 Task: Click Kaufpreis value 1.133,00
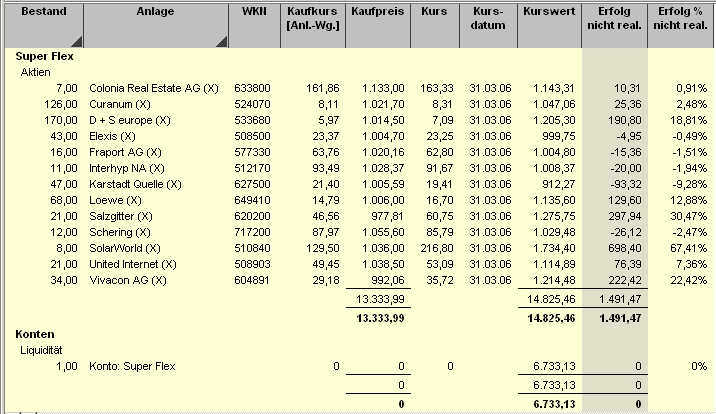tap(383, 88)
